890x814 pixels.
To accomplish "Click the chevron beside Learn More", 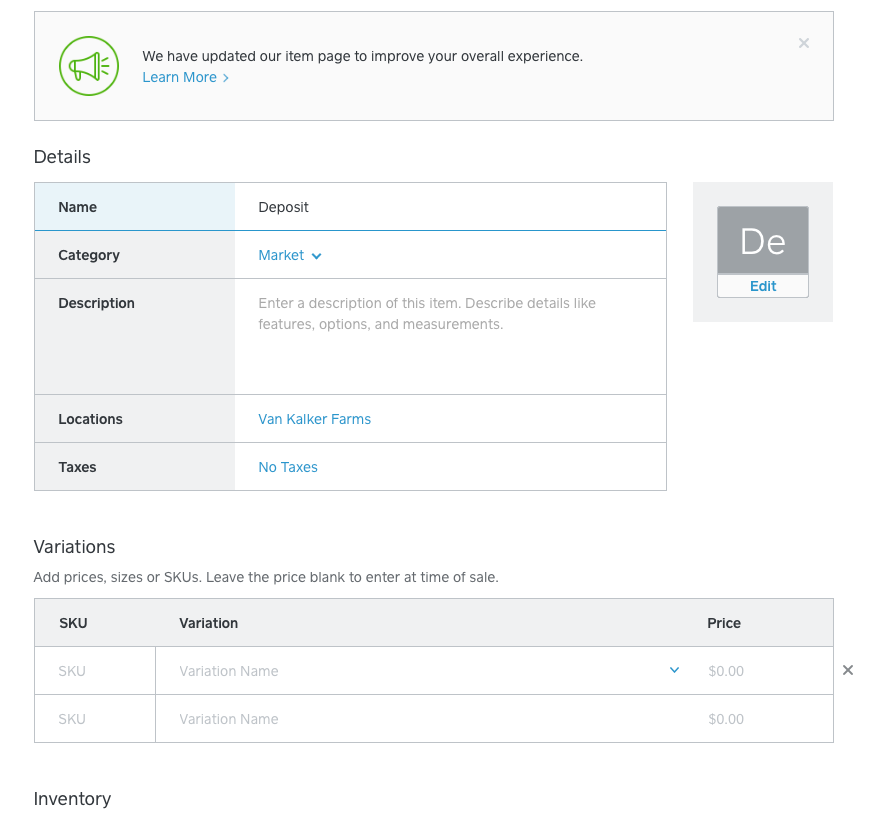I will [x=226, y=78].
